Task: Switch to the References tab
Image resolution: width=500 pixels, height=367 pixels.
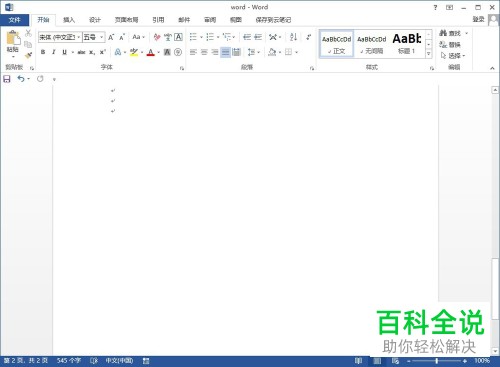Action: point(158,20)
